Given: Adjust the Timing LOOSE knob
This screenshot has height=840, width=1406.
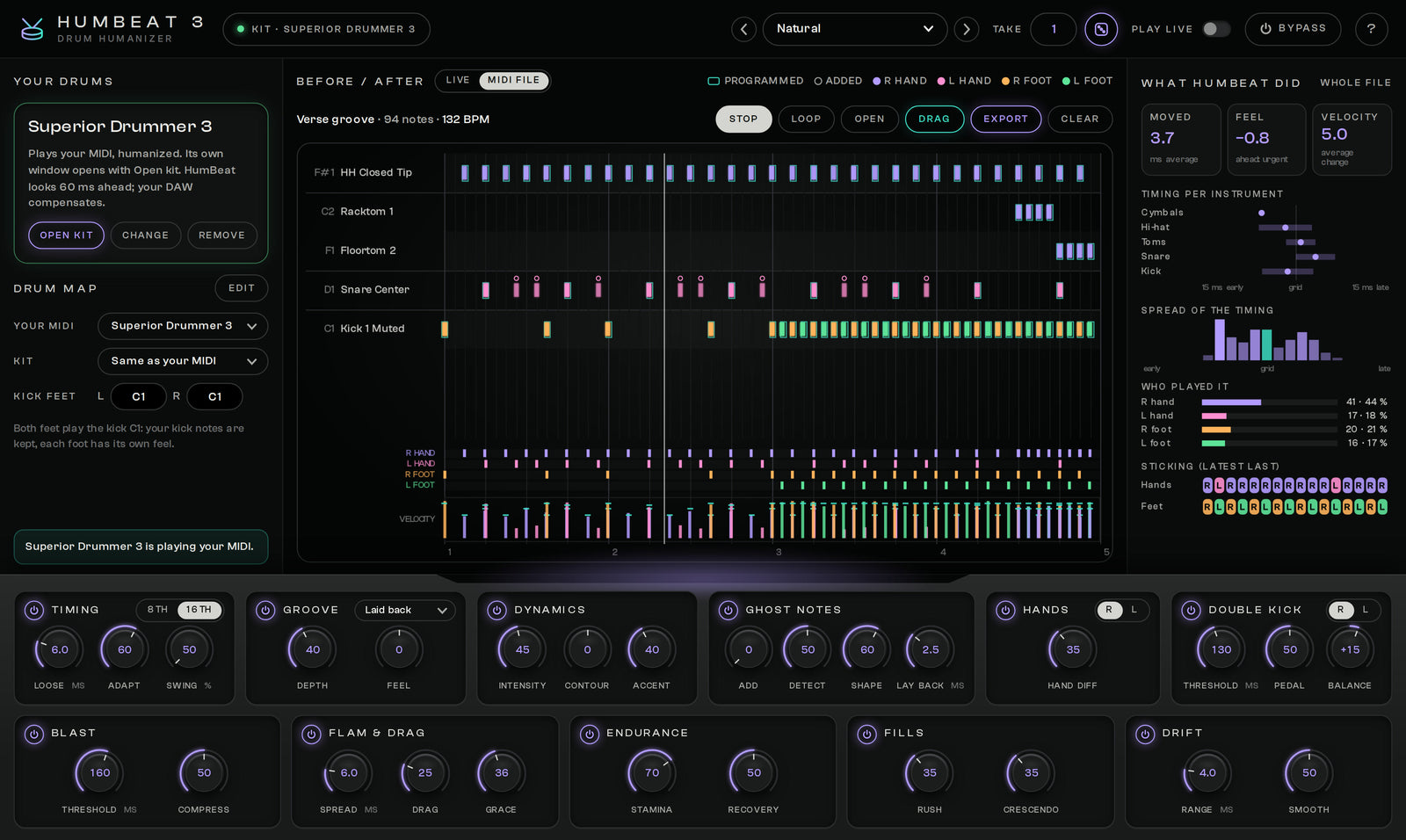Looking at the screenshot, I should click(x=59, y=650).
